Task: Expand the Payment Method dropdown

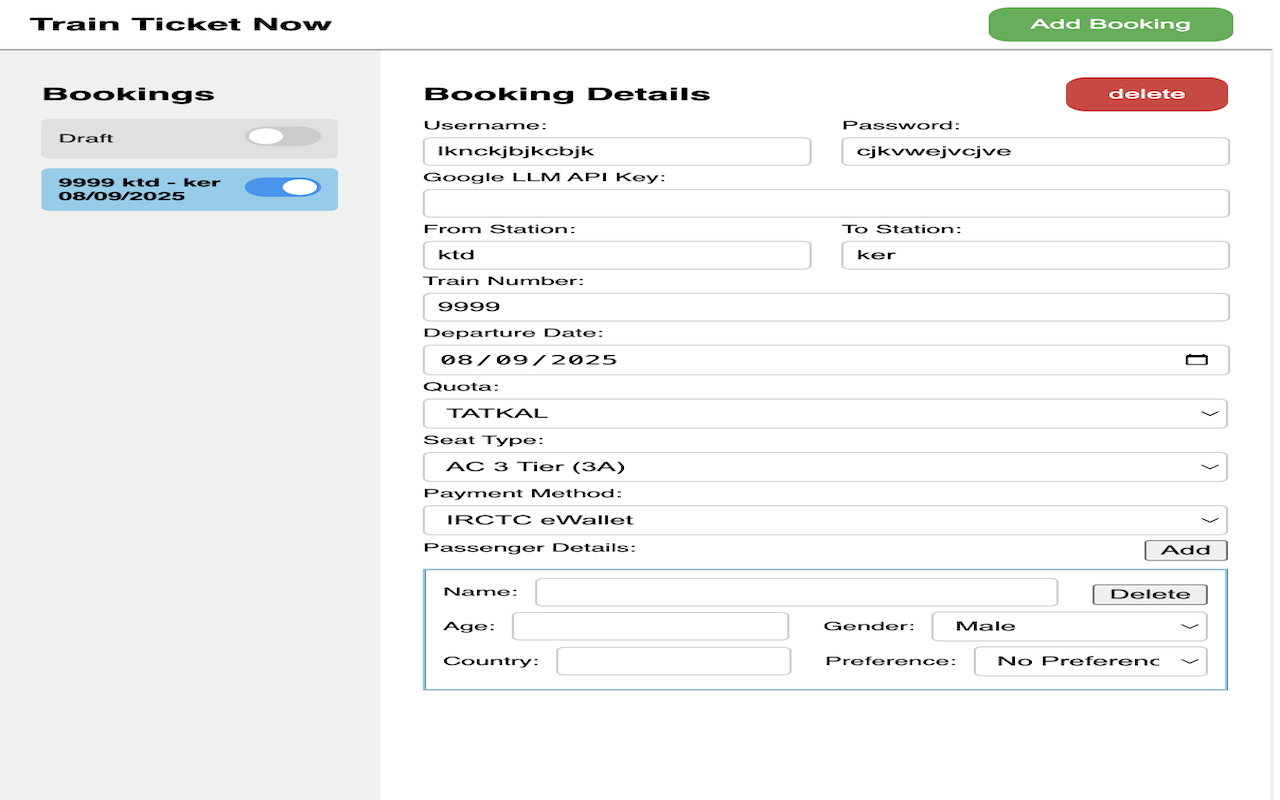Action: pos(825,520)
